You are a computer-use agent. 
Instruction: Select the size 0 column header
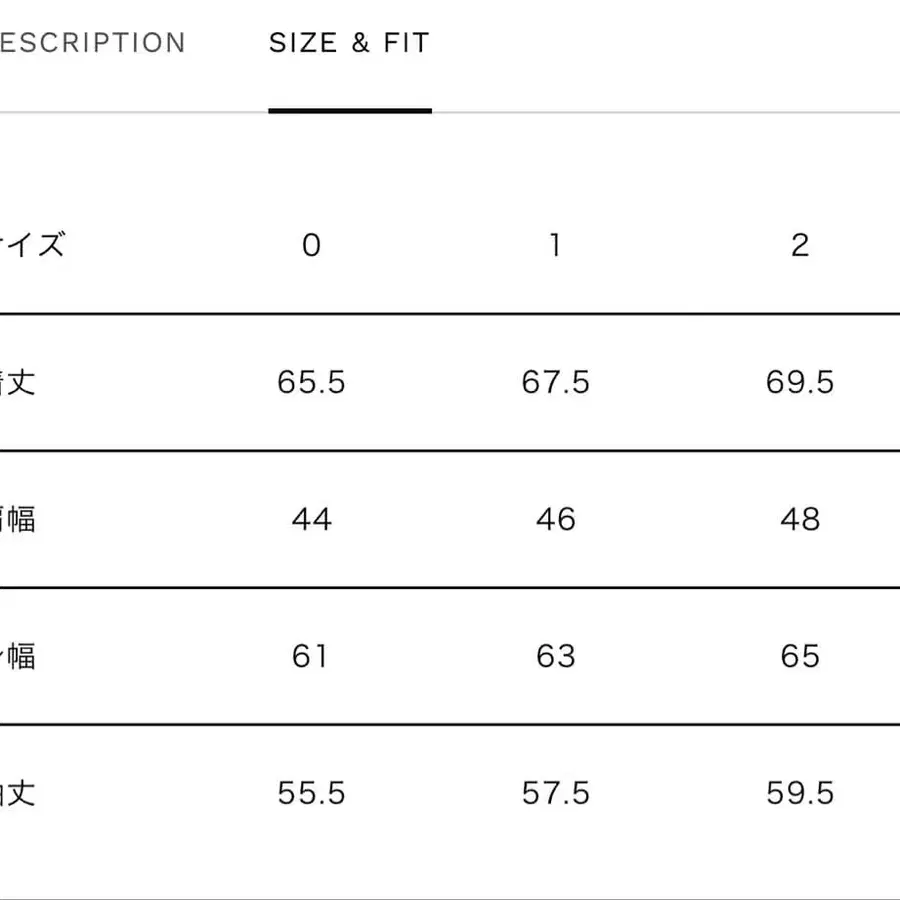coord(311,245)
